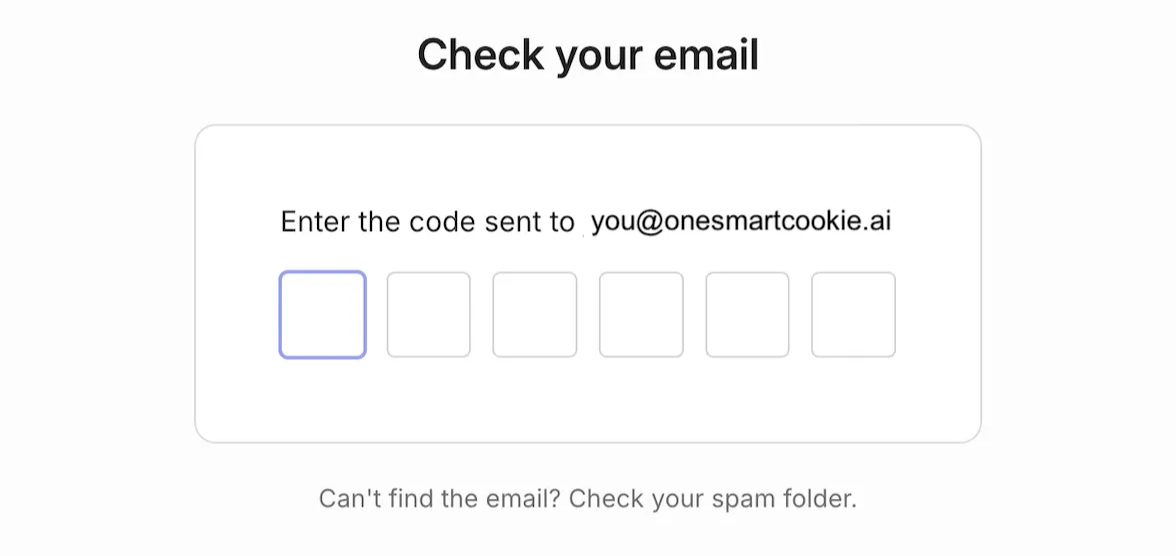Click the "Can't find the email?" question
The height and width of the screenshot is (556, 1176).
tap(439, 498)
